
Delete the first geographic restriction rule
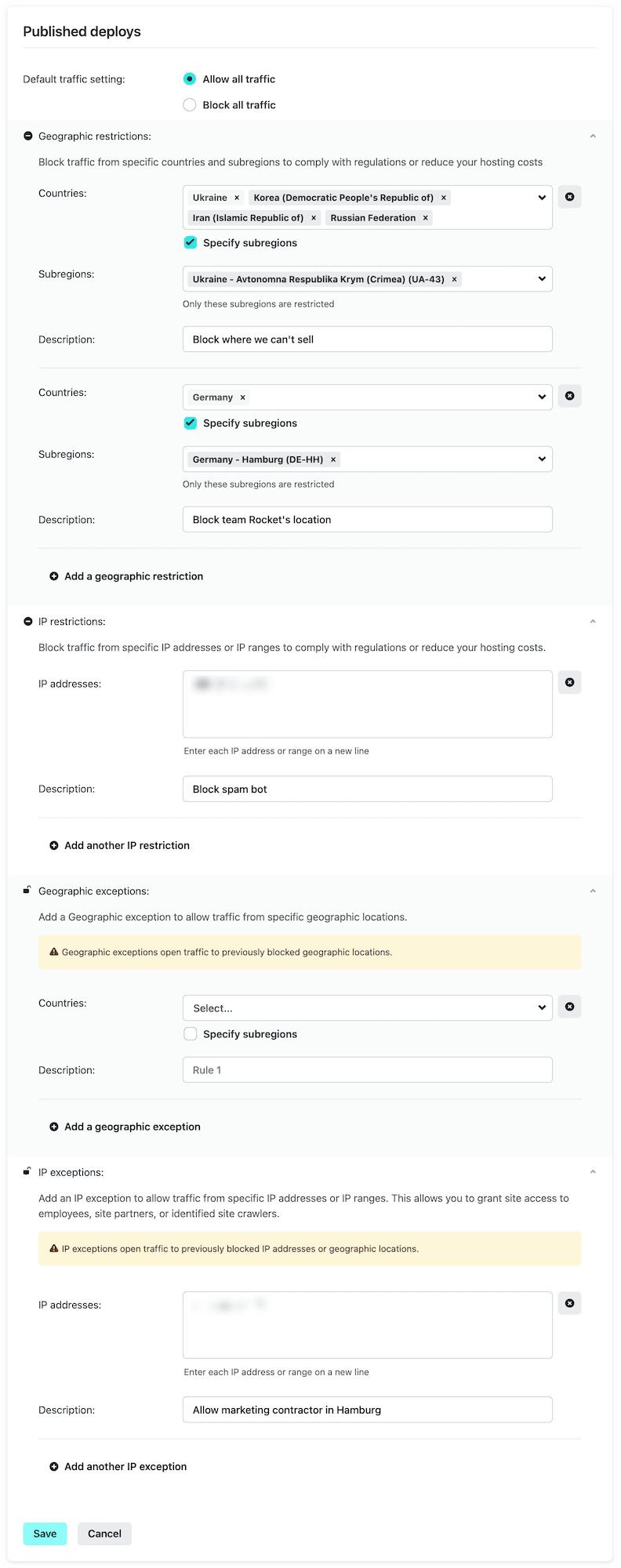570,197
